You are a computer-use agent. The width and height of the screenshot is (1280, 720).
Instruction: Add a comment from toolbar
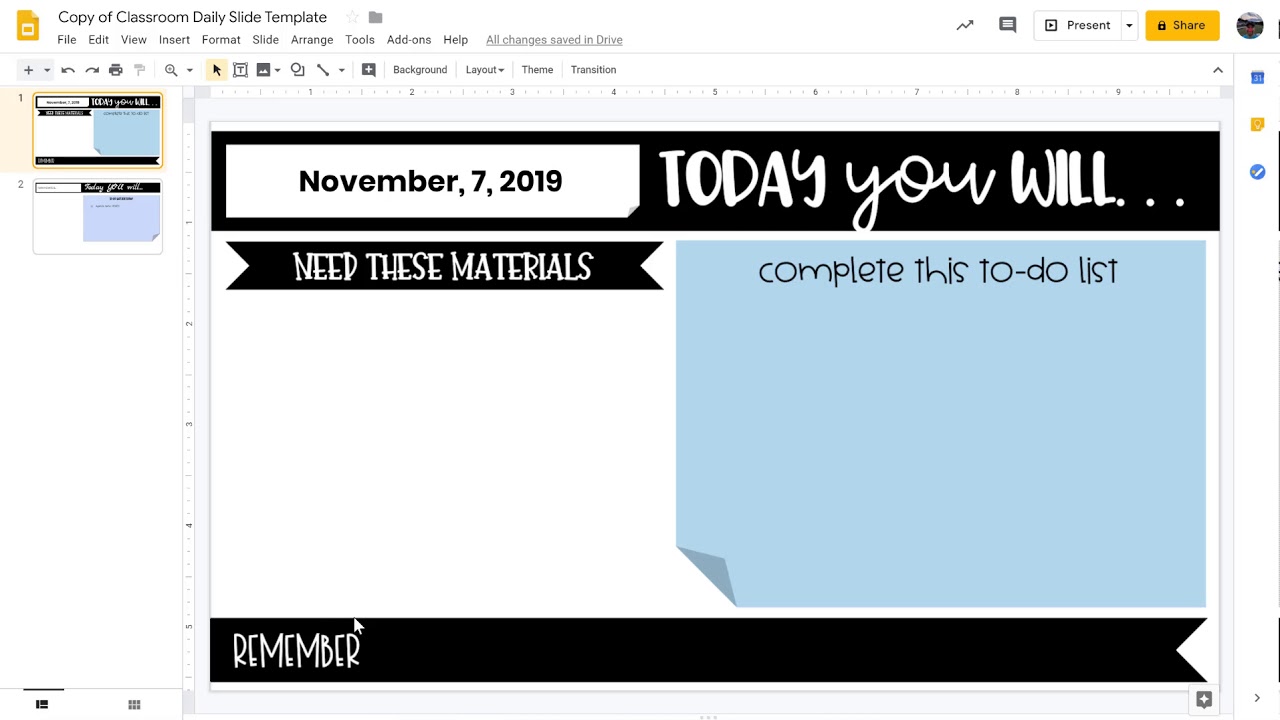click(368, 70)
